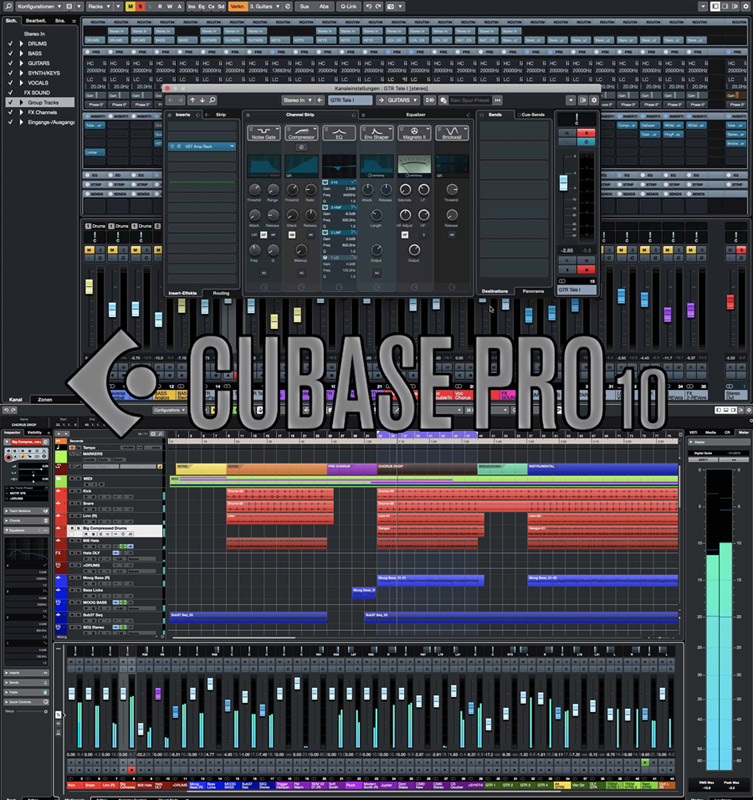Open the Stereo In input routing dropdown
The image size is (753, 800).
click(x=297, y=100)
